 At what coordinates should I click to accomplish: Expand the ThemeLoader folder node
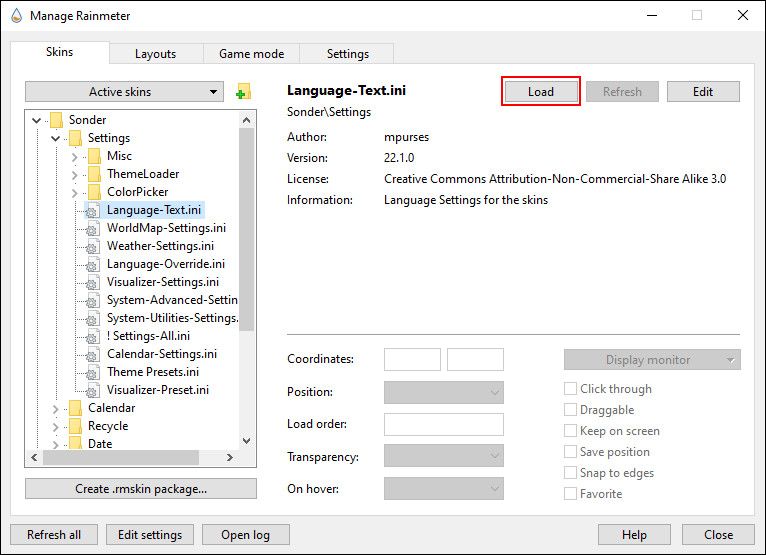[x=74, y=175]
